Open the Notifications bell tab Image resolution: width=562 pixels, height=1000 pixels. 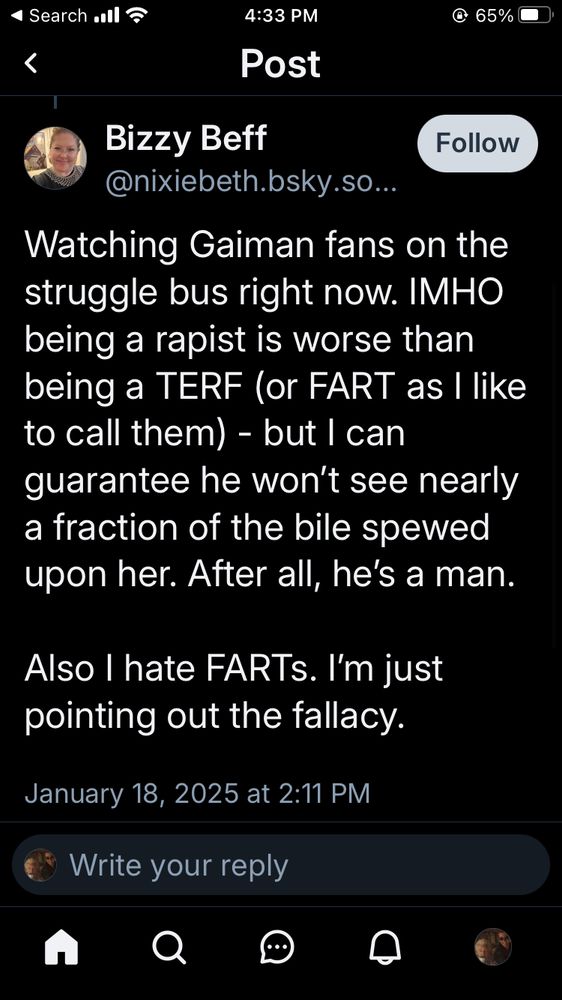(385, 946)
